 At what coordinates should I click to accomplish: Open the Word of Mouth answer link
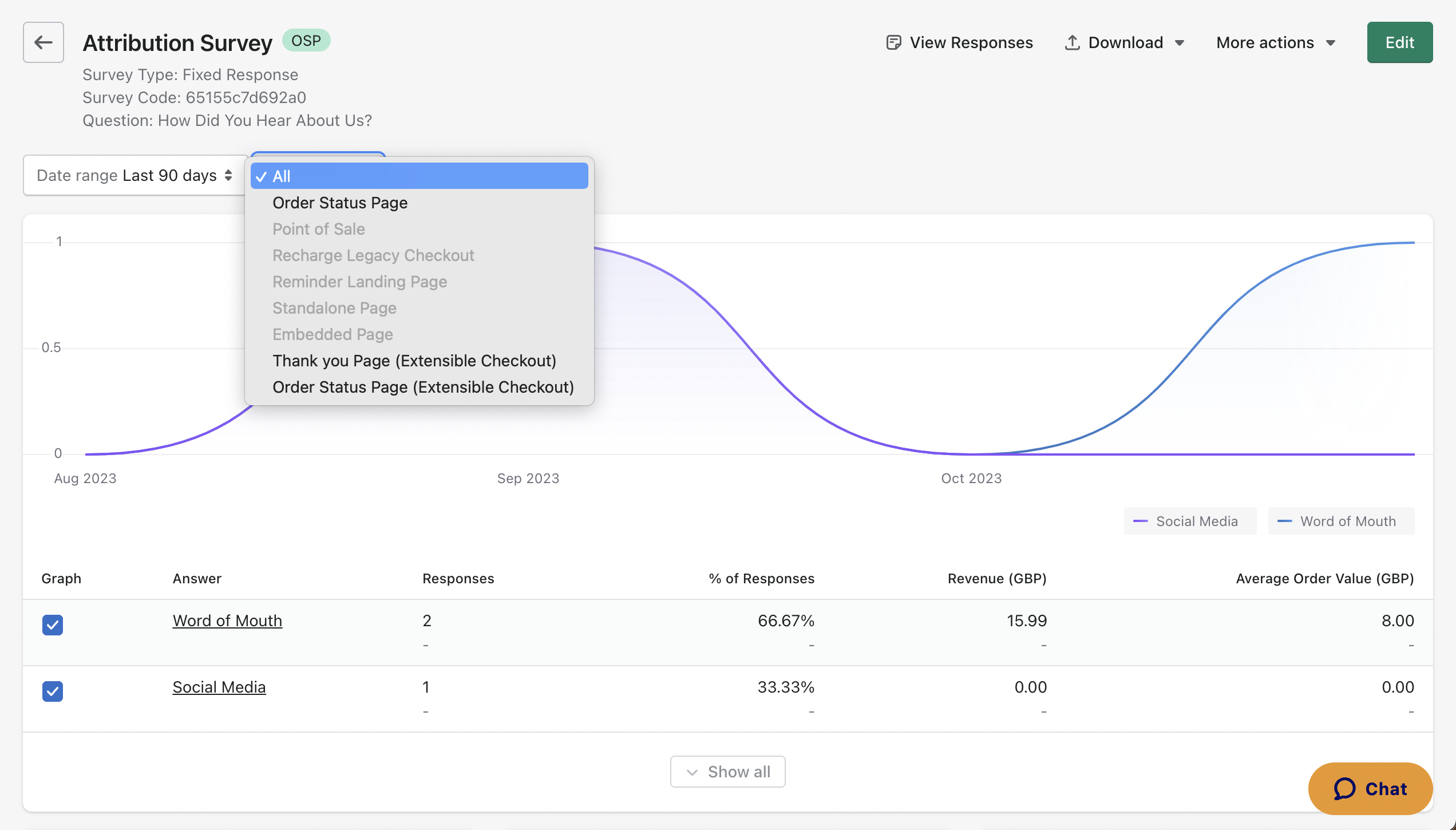(x=227, y=620)
